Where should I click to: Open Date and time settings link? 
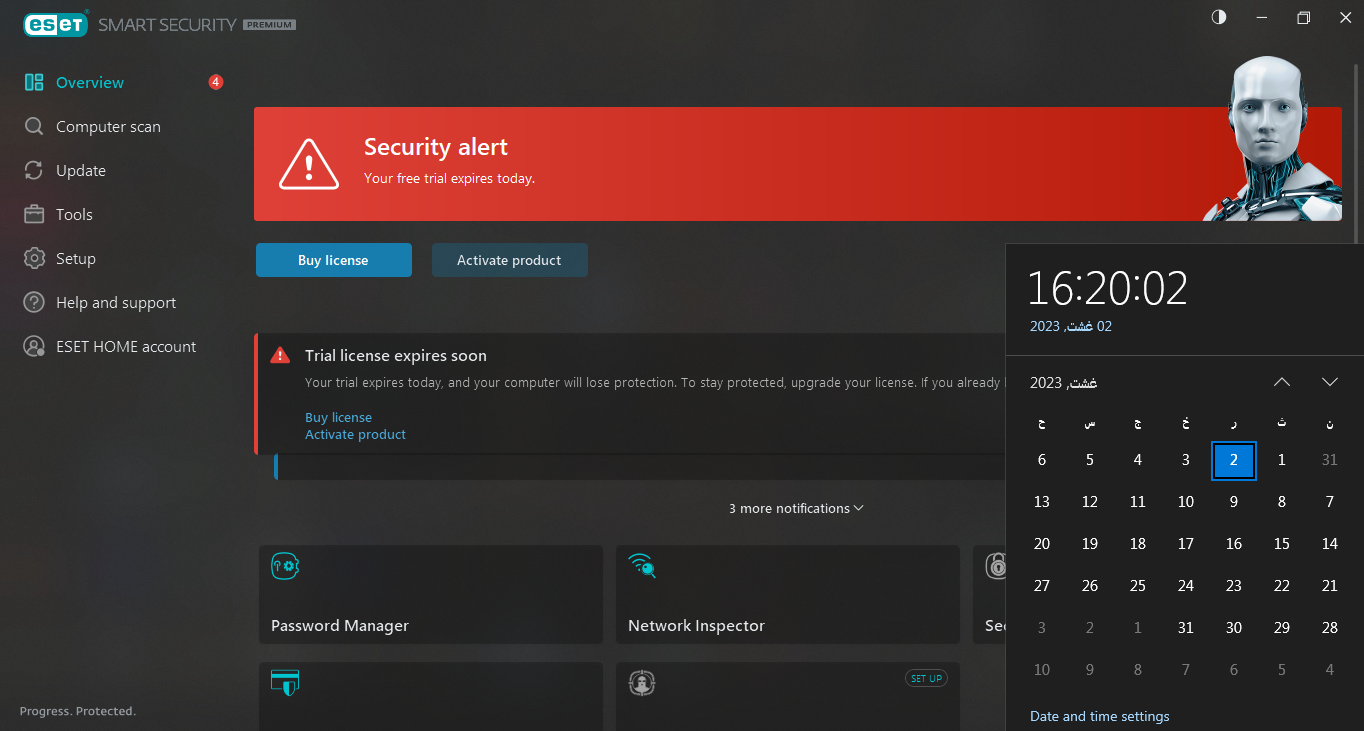1100,716
